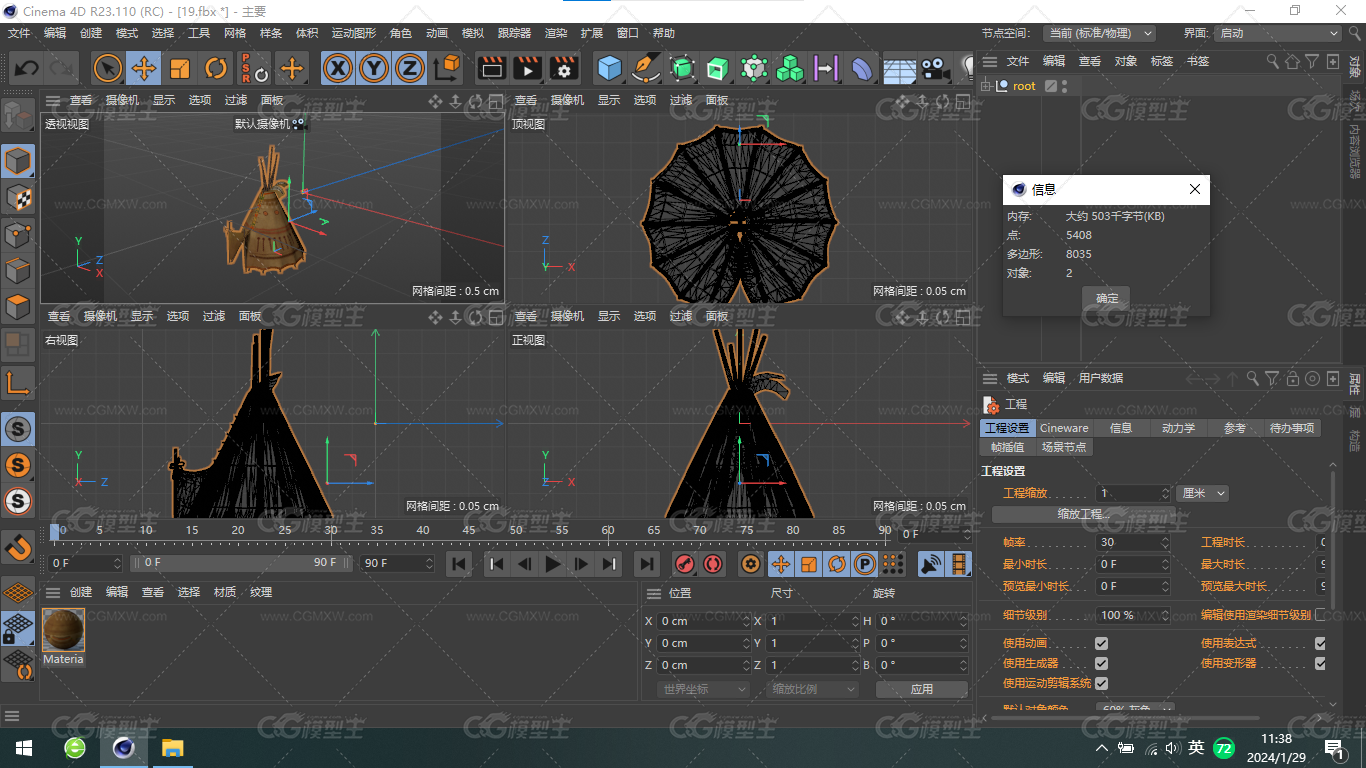The width and height of the screenshot is (1366, 768).
Task: Open the Render Settings clapperboard gear icon
Action: (564, 68)
